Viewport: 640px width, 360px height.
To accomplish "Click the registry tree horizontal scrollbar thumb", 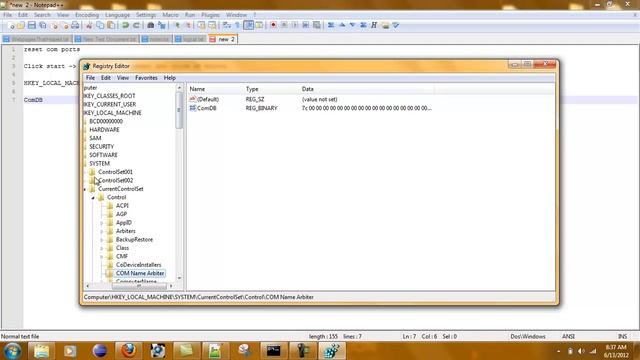I will click(139, 286).
